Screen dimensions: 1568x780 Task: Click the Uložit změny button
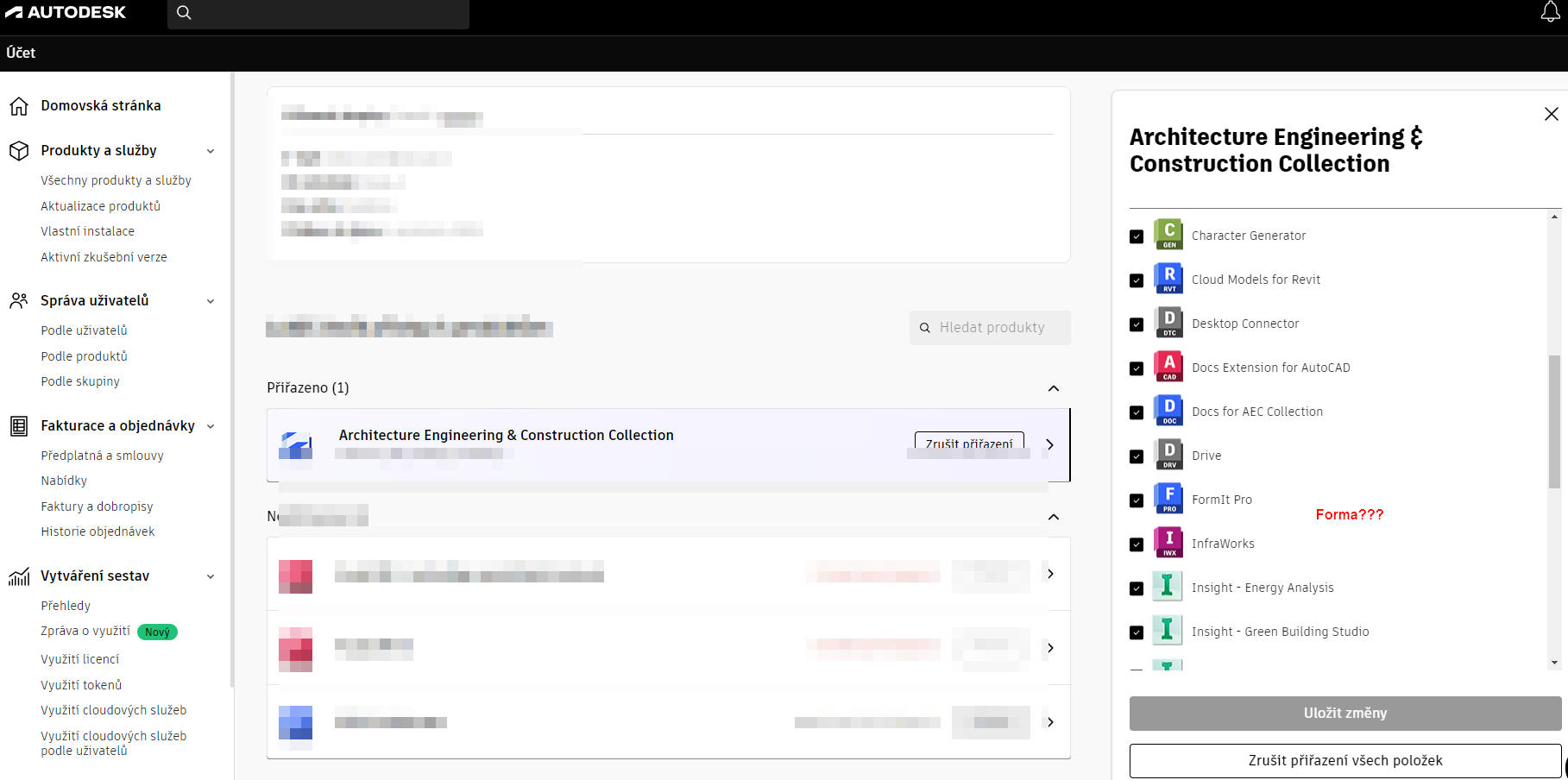pos(1344,714)
